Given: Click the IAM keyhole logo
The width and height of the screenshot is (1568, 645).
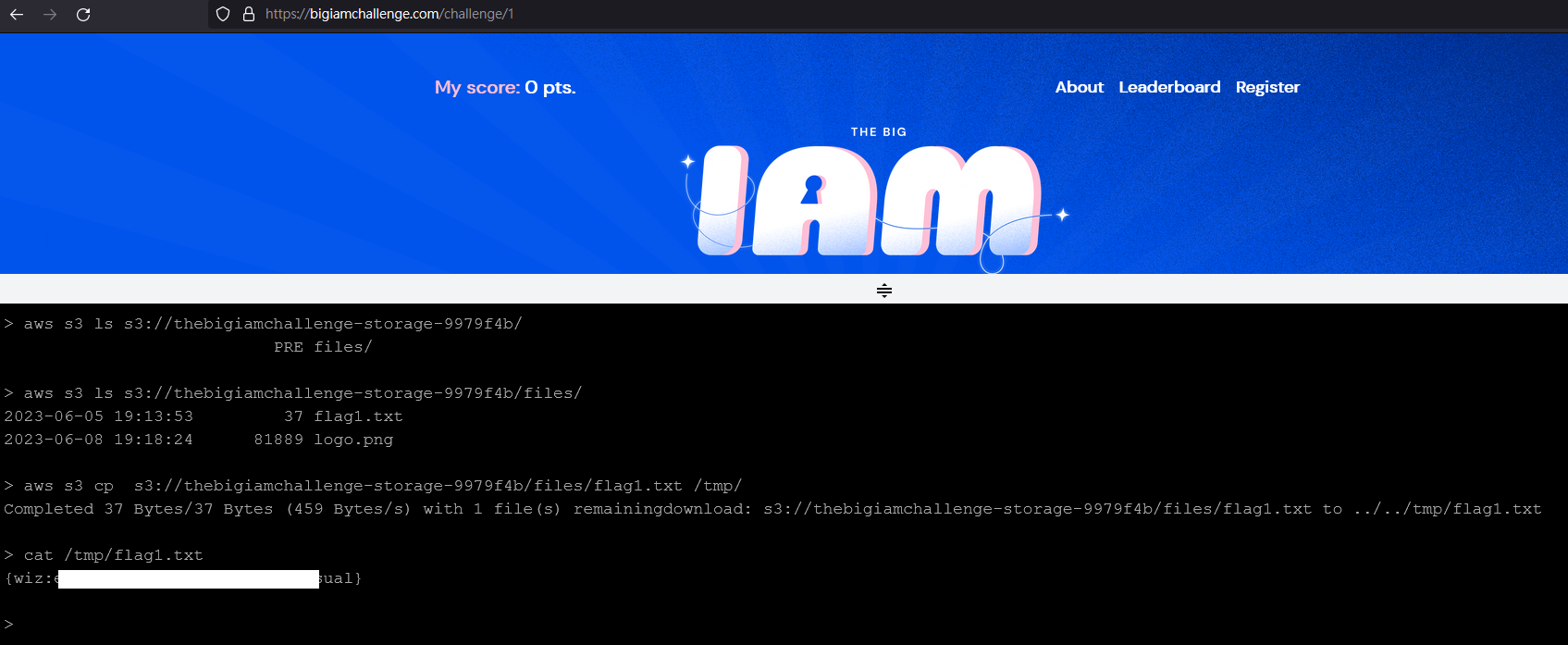Looking at the screenshot, I should click(870, 201).
